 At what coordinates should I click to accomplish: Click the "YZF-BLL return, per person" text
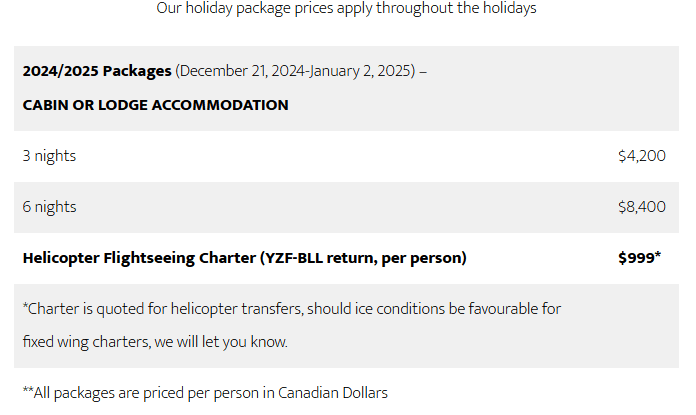[x=364, y=258]
